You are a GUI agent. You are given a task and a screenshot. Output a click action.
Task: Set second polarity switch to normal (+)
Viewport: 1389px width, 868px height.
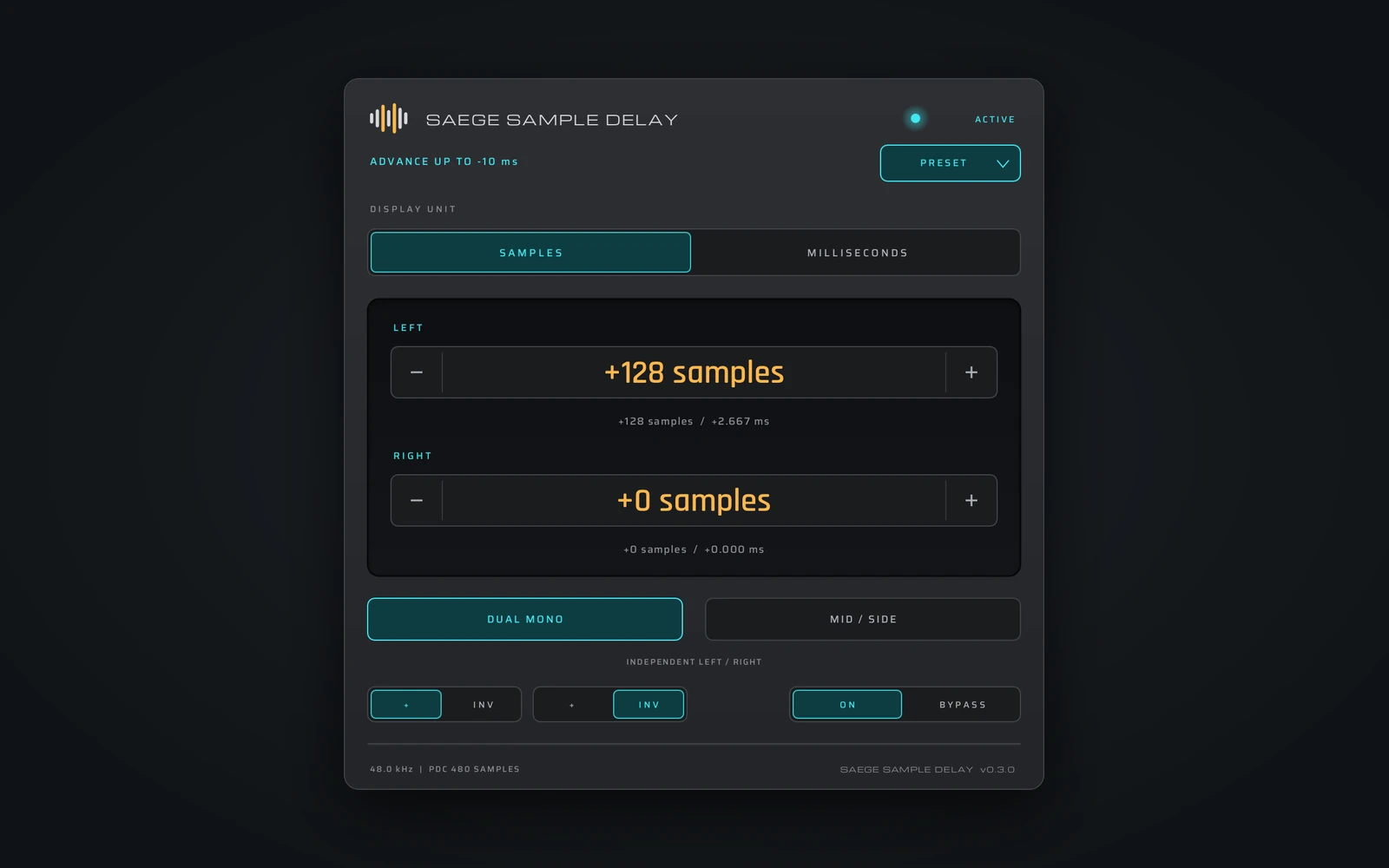click(x=572, y=705)
